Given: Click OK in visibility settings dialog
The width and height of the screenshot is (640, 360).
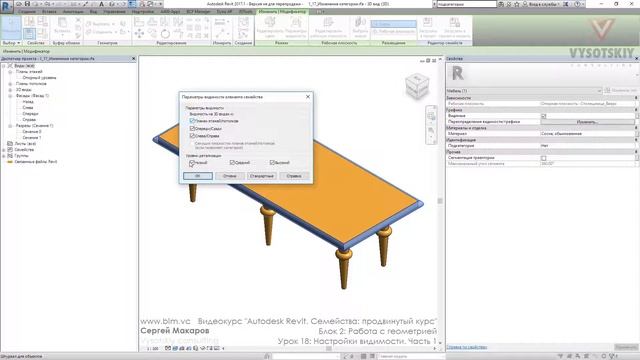Looking at the screenshot, I should 198,176.
